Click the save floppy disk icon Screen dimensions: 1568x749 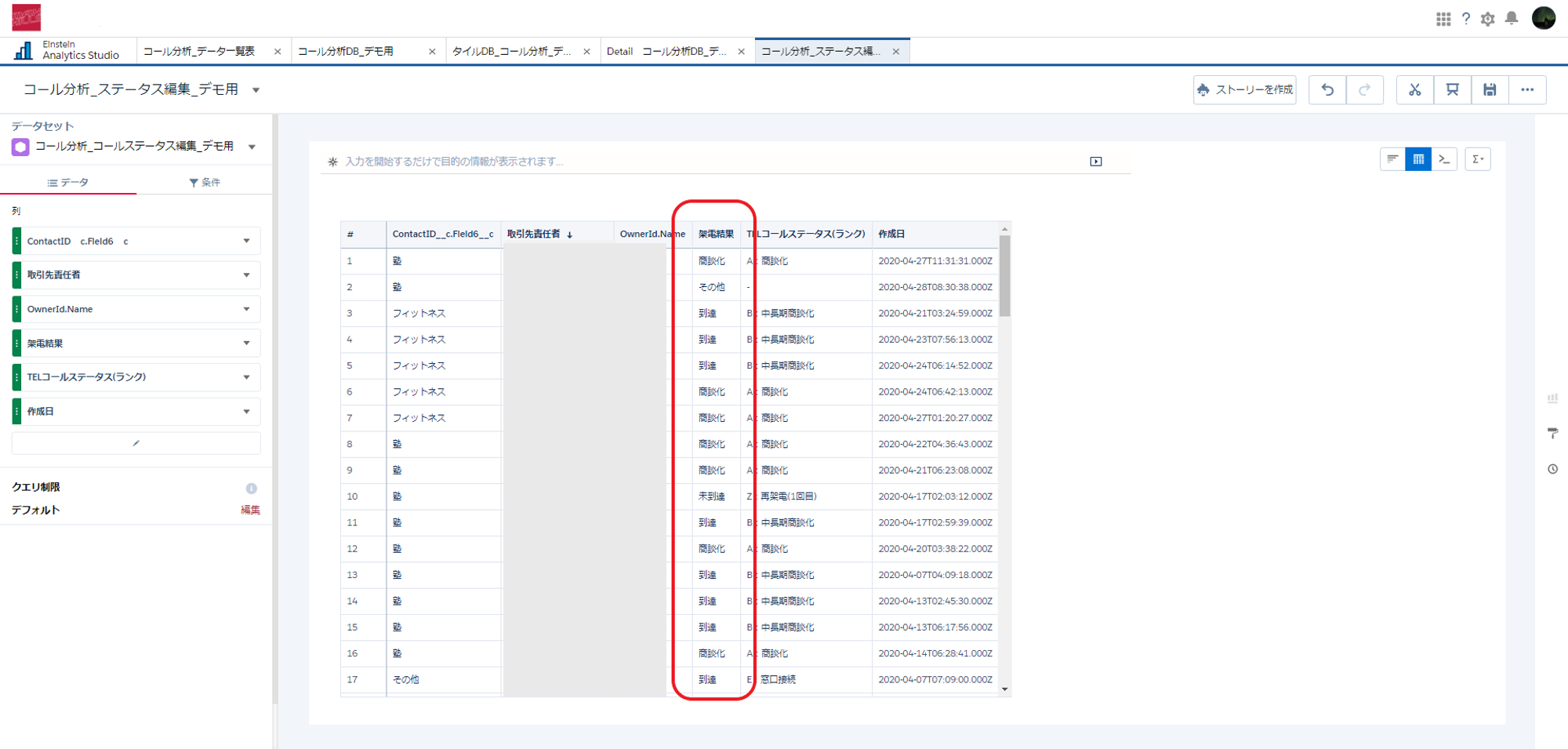(1490, 90)
